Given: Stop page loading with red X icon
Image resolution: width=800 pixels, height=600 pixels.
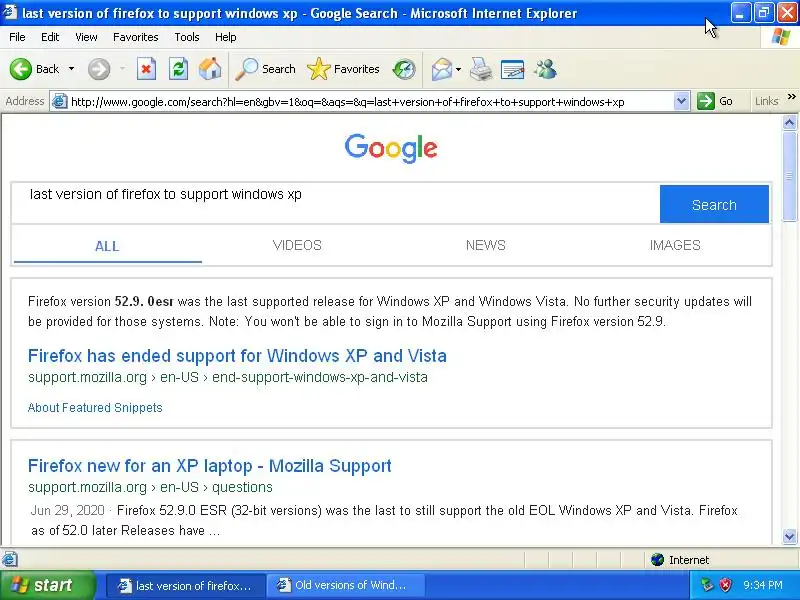Looking at the screenshot, I should point(146,69).
